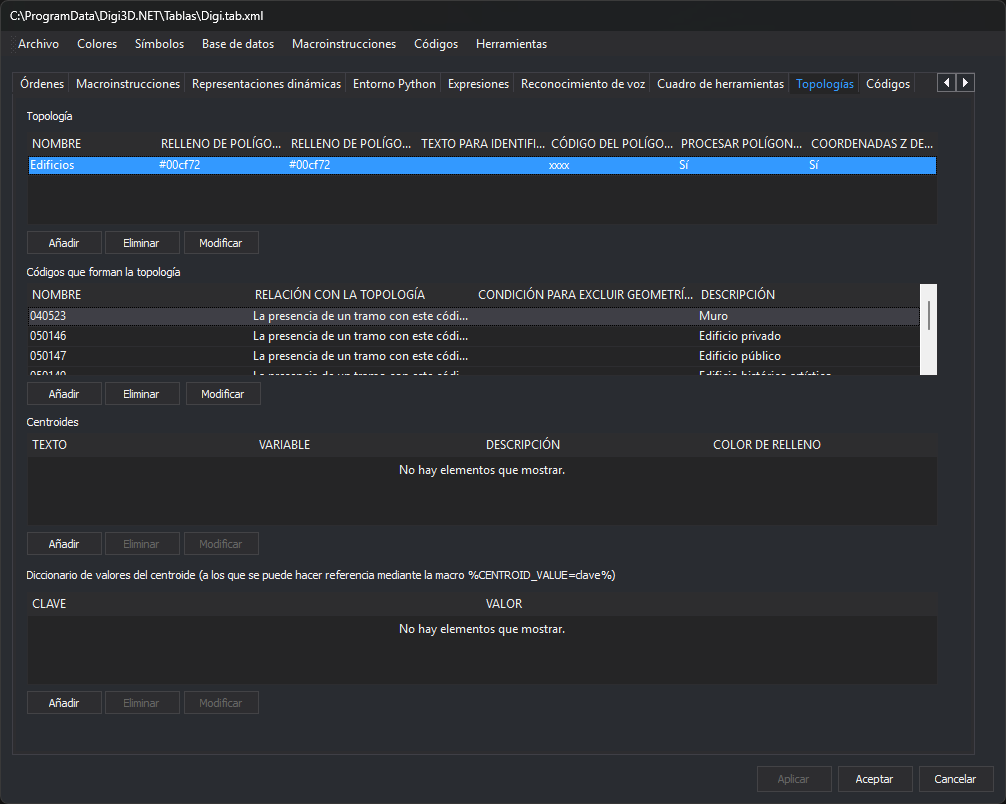Screen dimensions: 1006x804
Task: Click Añadir in the Centroides section
Action: click(64, 543)
